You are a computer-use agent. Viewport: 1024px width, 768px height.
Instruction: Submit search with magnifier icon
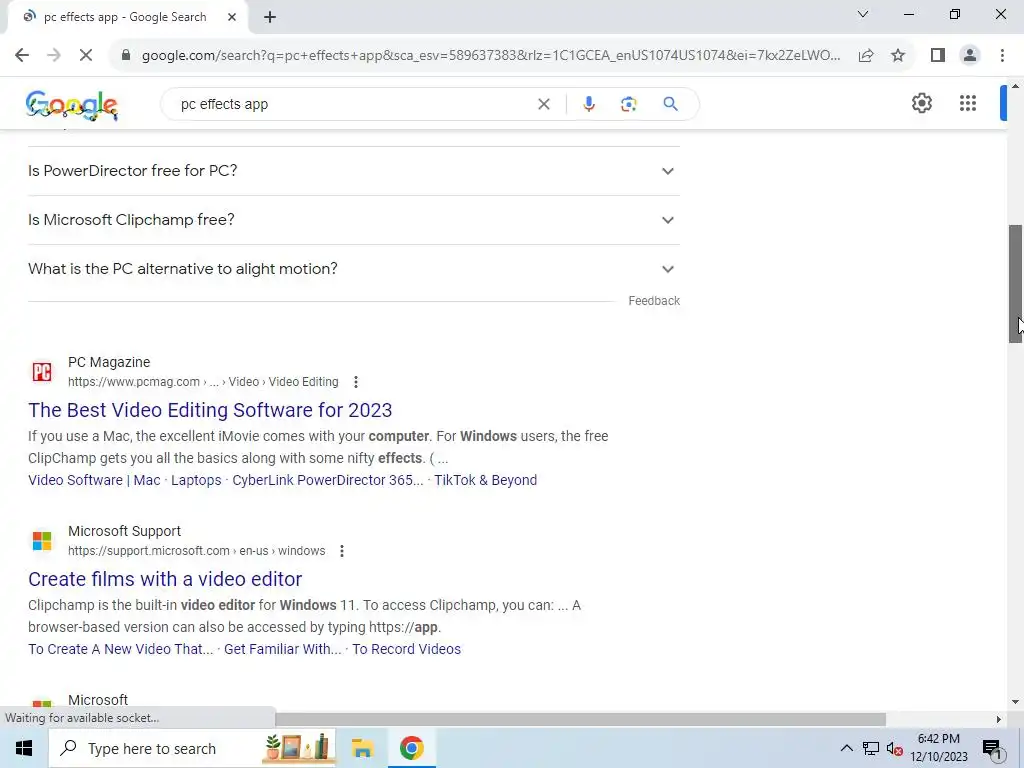pos(670,104)
